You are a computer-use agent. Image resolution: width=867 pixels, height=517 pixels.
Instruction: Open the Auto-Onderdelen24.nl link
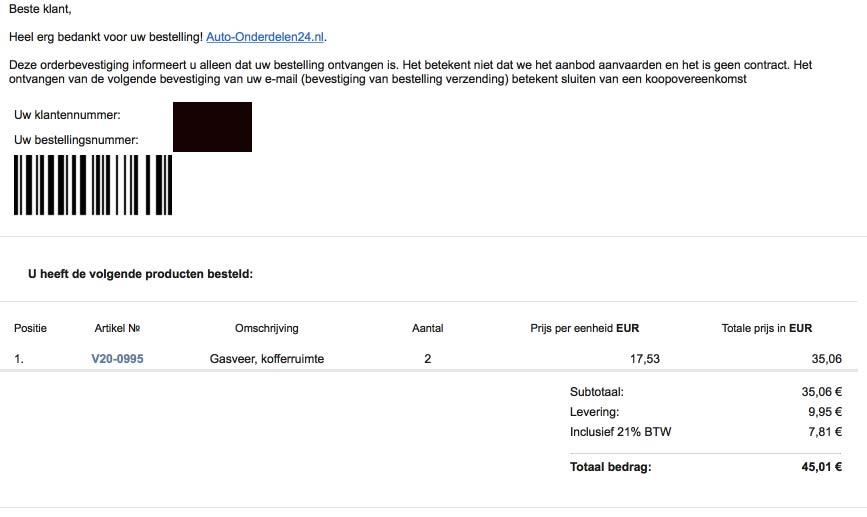(x=265, y=37)
